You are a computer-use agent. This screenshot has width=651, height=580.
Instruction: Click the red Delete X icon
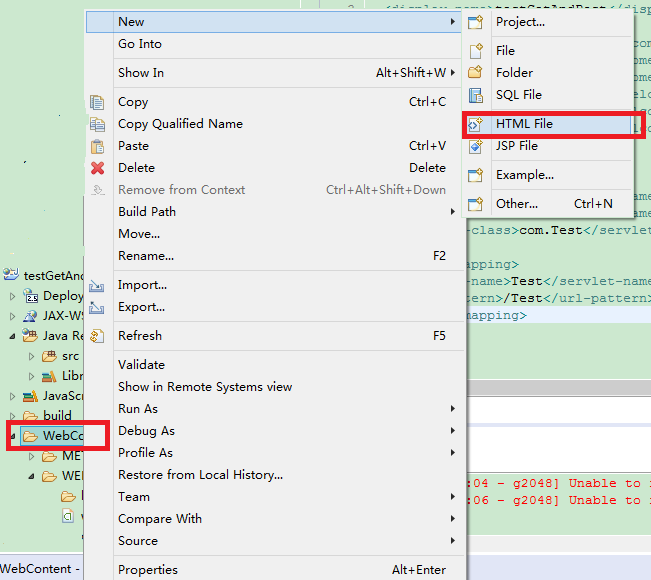point(98,168)
